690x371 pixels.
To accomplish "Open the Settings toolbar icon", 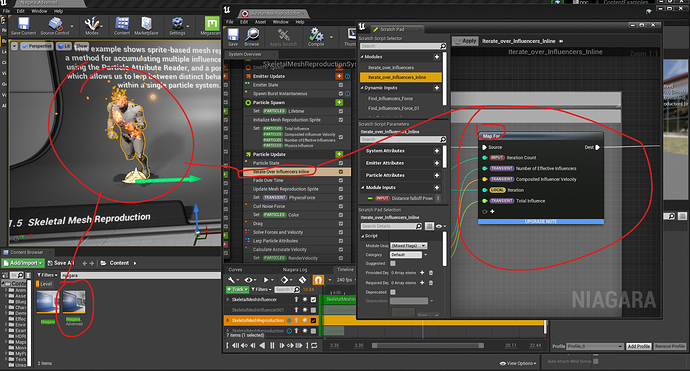I will point(177,26).
